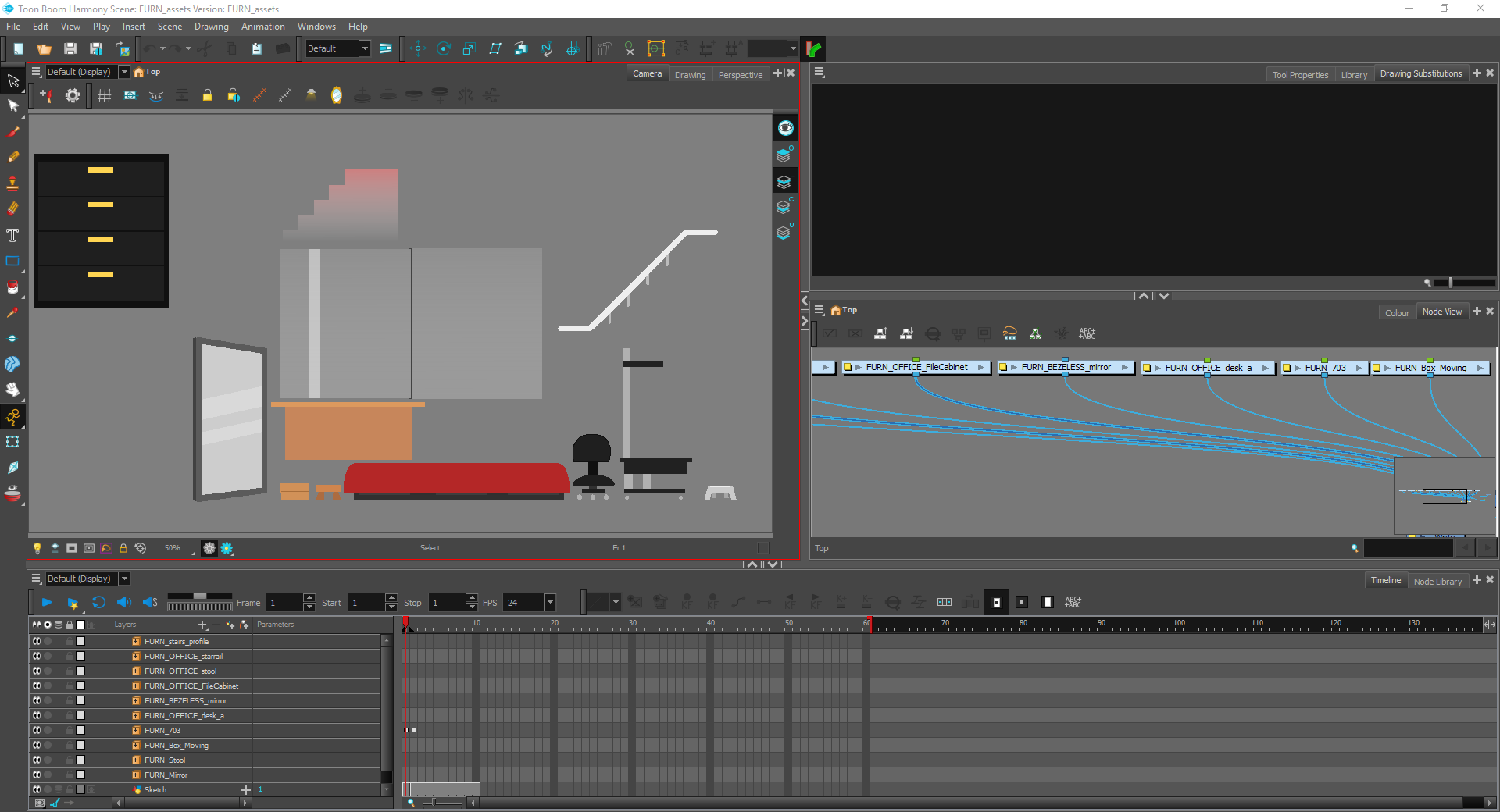Viewport: 1500px width, 812px height.
Task: Click the Node View ABC label icon
Action: 1087,333
